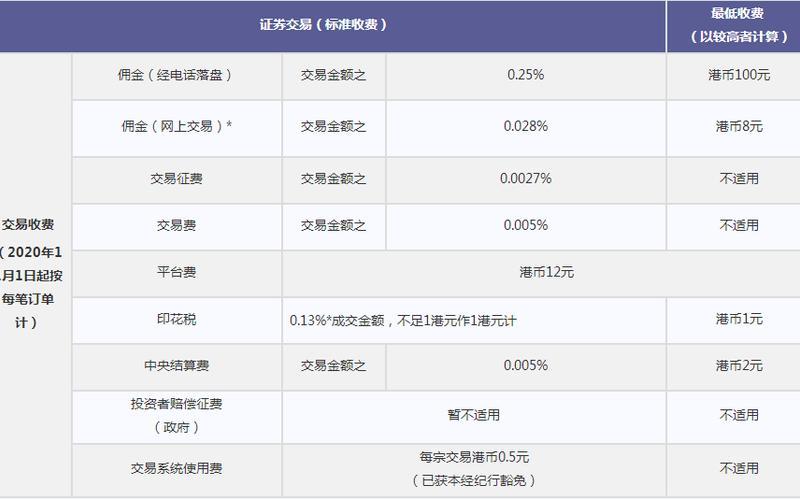Click the 印花税 row label
The height and width of the screenshot is (500, 800).
(176, 319)
